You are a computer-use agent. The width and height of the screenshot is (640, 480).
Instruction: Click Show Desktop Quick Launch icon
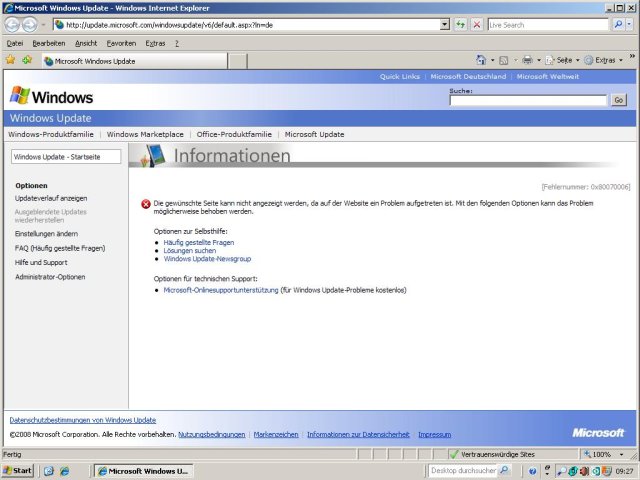click(49, 471)
